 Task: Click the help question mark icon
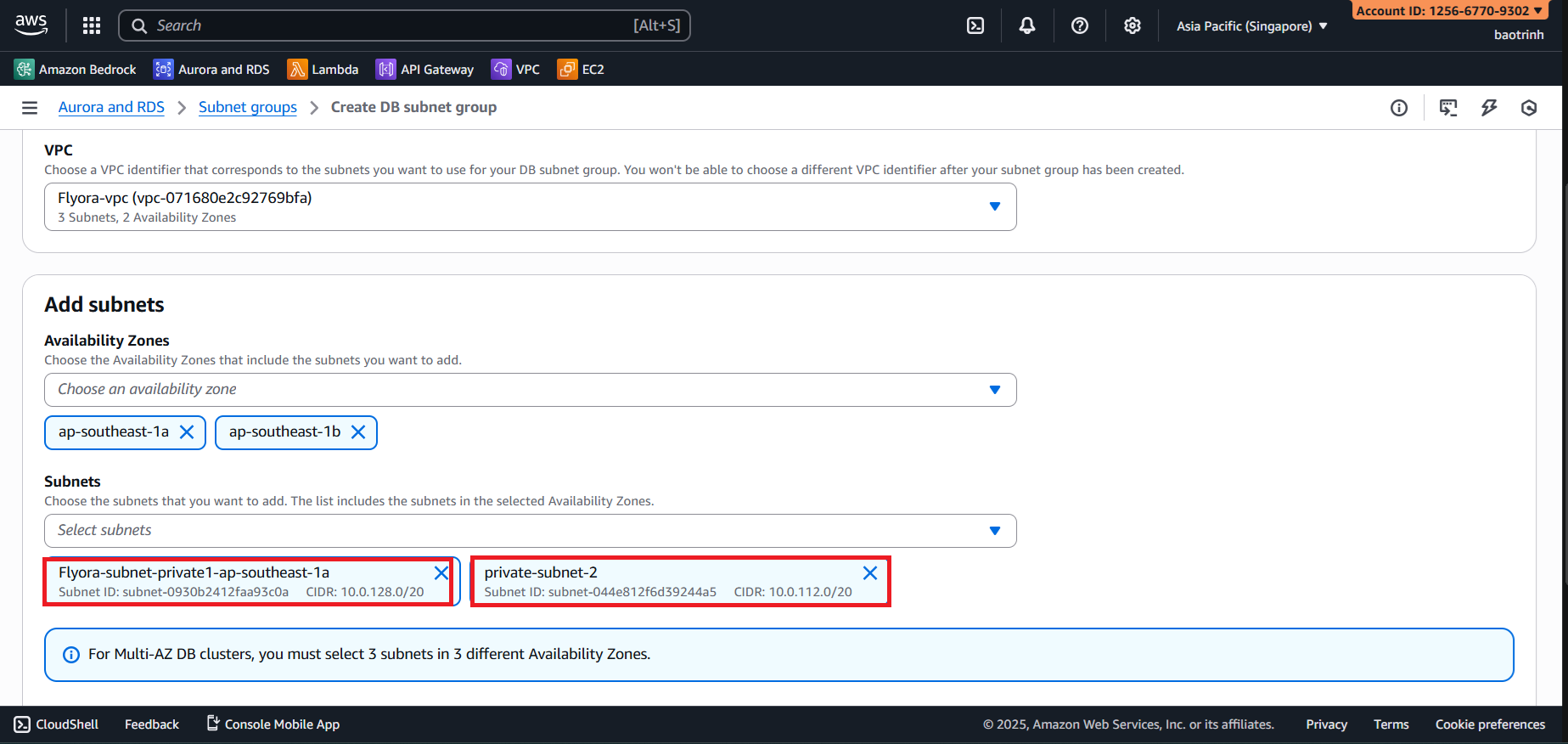[x=1079, y=25]
